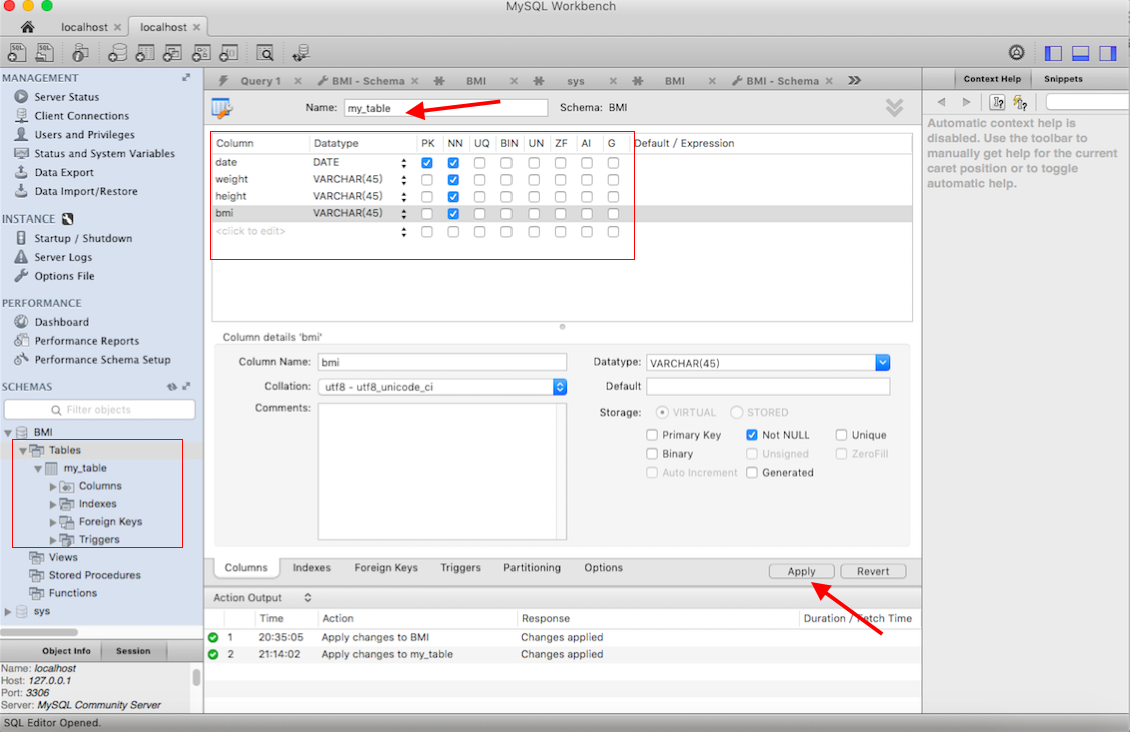1130x732 pixels.
Task: Go forward in context help
Action: tap(966, 102)
